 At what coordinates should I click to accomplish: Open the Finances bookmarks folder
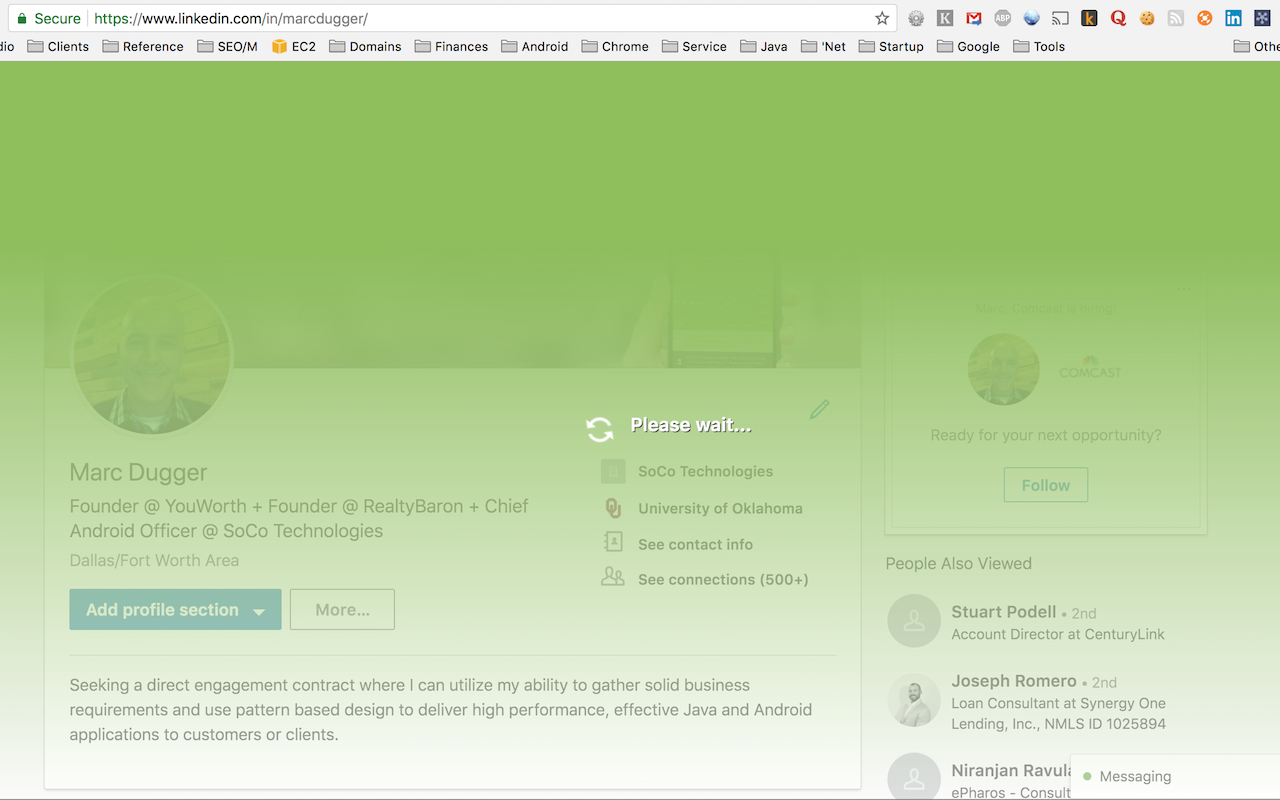pos(451,46)
